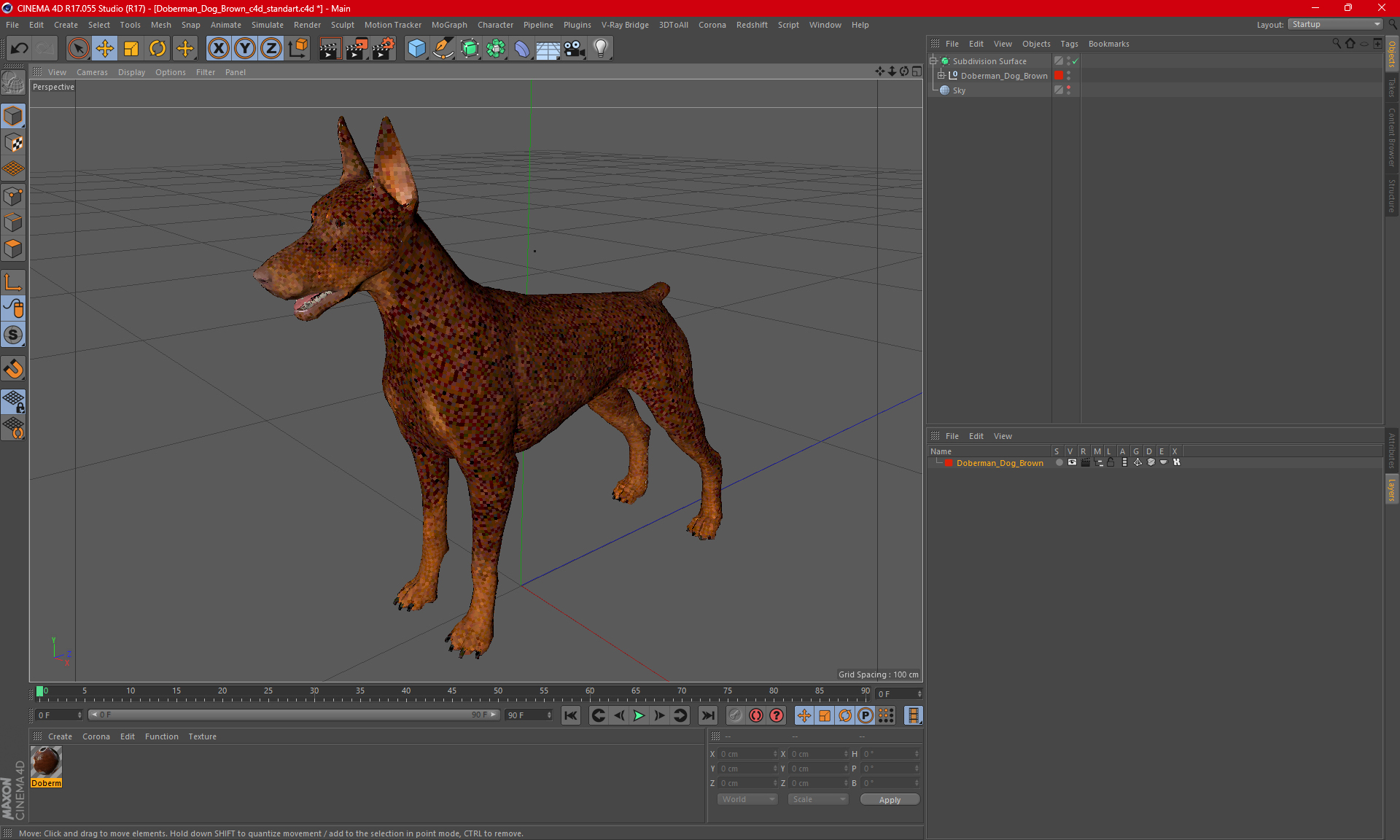Open the spline Pen tool

(x=443, y=49)
